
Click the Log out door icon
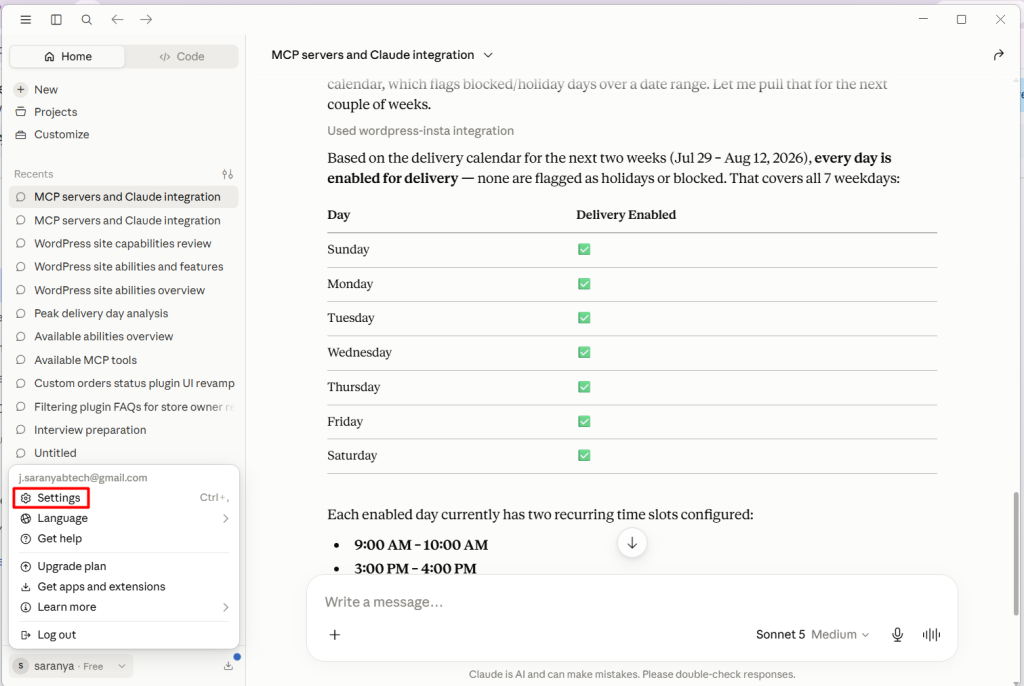25,635
